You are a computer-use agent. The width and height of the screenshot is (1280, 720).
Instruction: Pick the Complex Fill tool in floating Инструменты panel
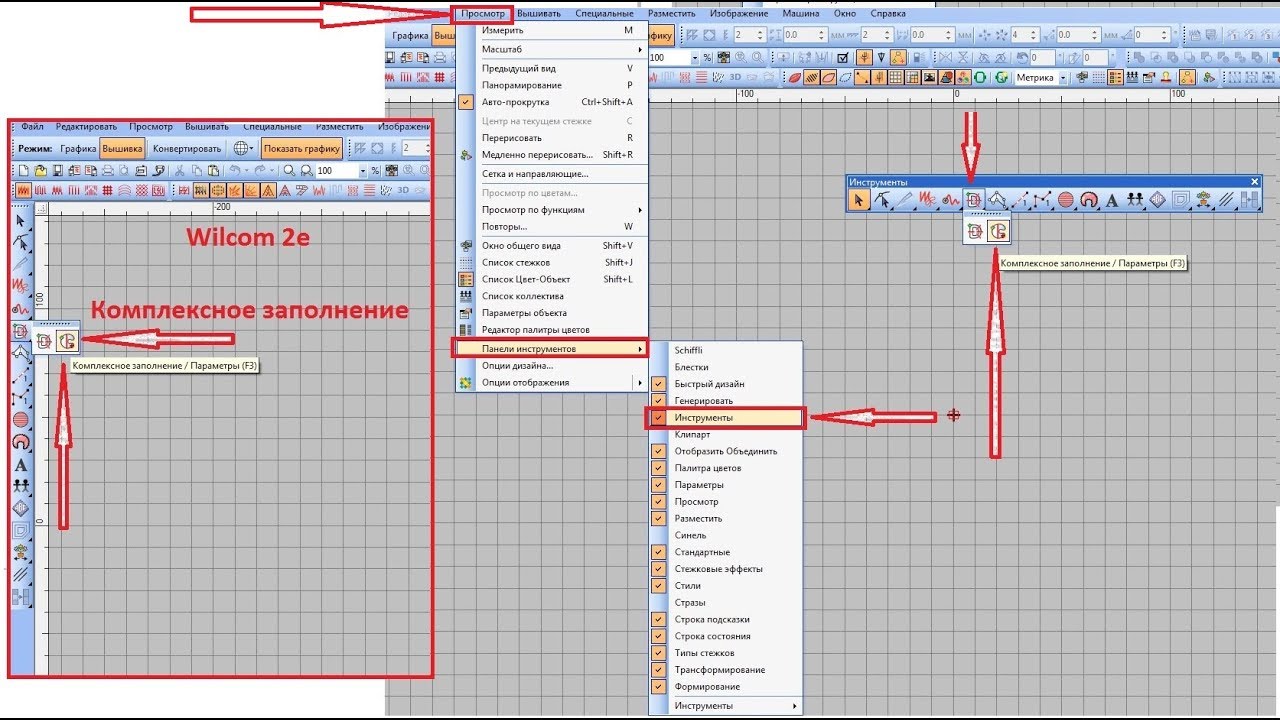tap(974, 200)
